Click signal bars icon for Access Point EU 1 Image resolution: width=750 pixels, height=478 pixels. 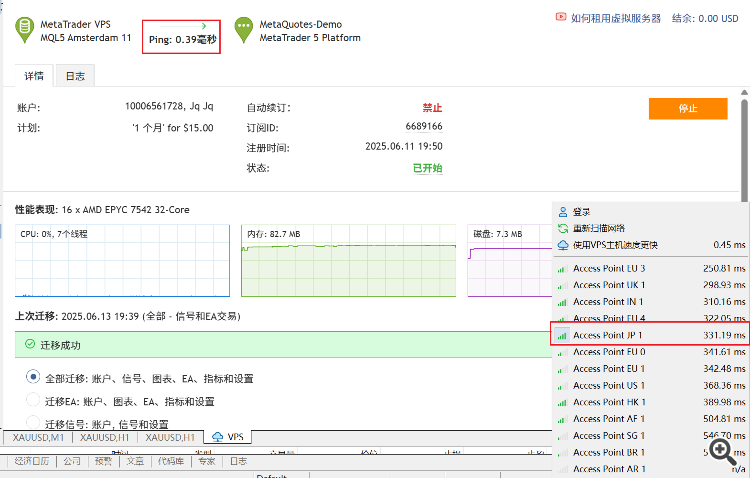(562, 369)
